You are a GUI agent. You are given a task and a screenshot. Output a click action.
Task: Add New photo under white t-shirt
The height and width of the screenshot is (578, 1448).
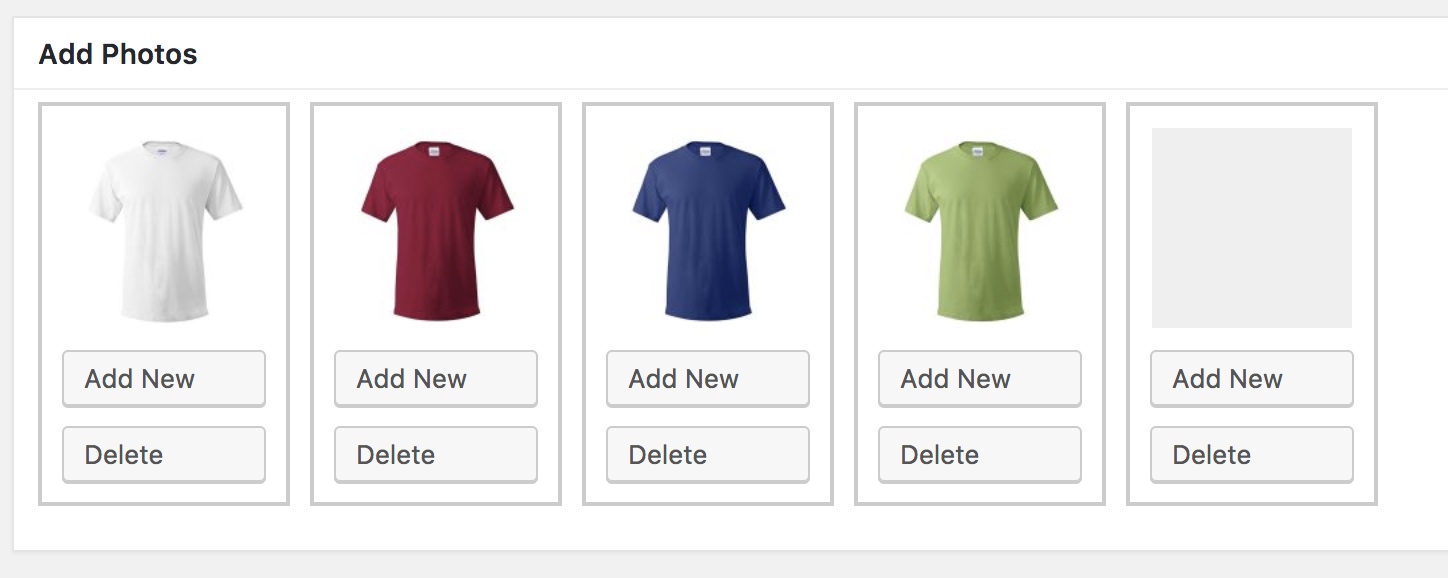(x=164, y=379)
